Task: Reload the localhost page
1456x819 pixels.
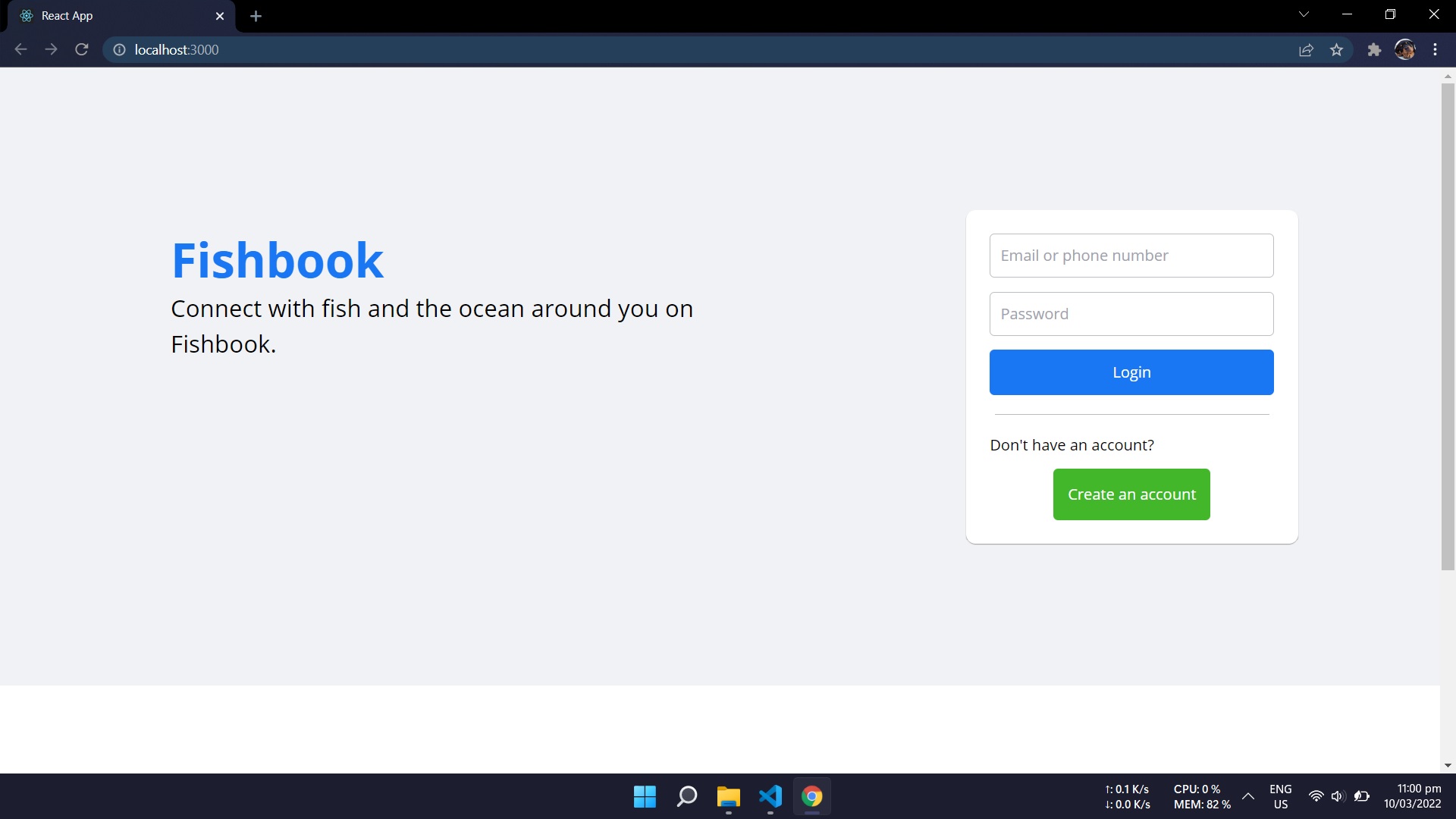Action: click(x=82, y=49)
